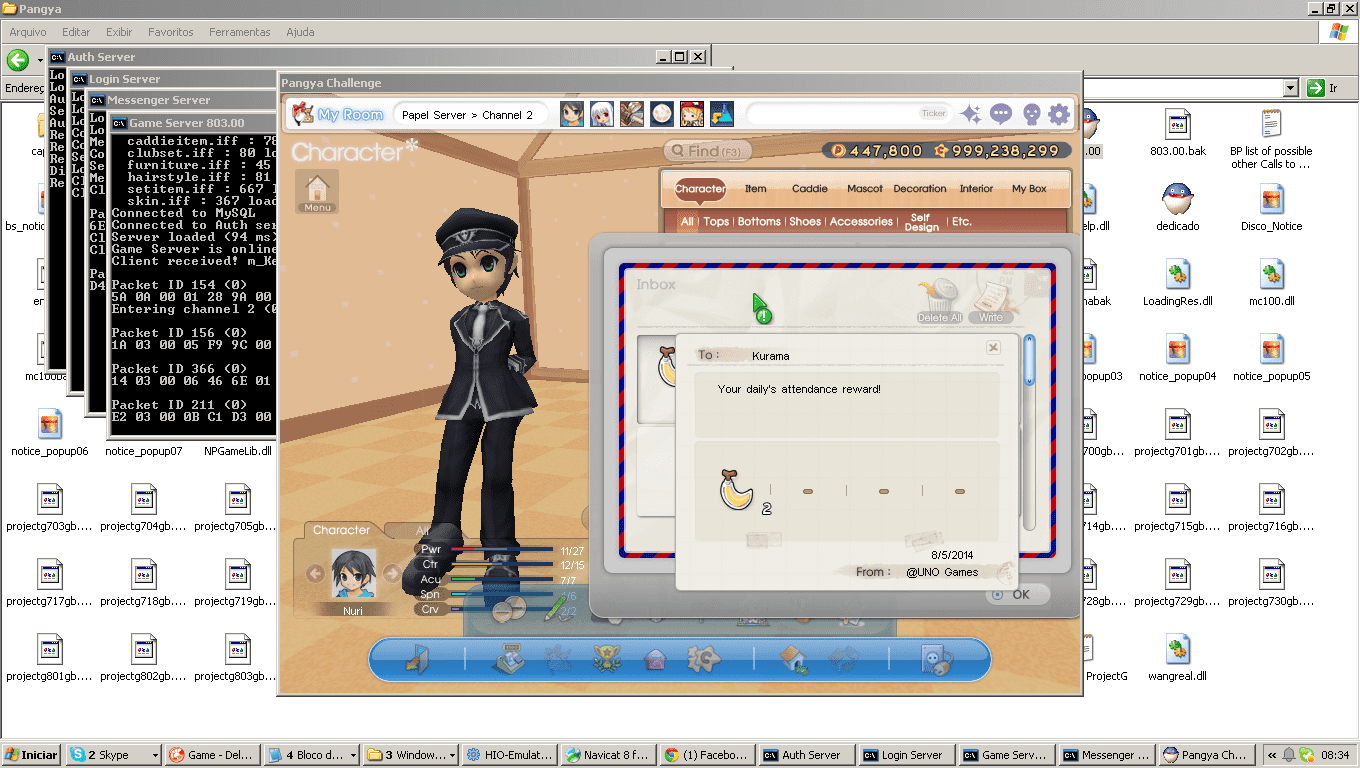Click the round ball icon in top bar
This screenshot has height=768, width=1360.
pos(661,114)
